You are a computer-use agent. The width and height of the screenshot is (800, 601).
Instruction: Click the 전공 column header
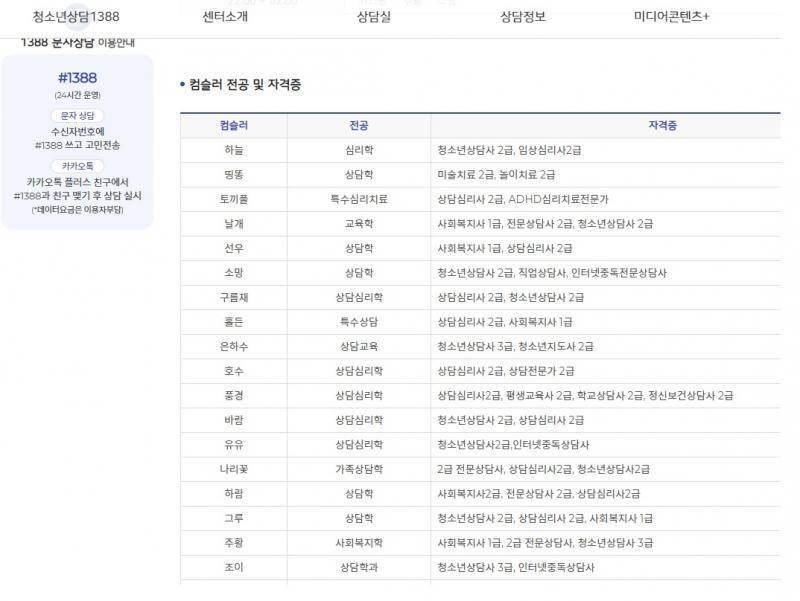point(359,125)
